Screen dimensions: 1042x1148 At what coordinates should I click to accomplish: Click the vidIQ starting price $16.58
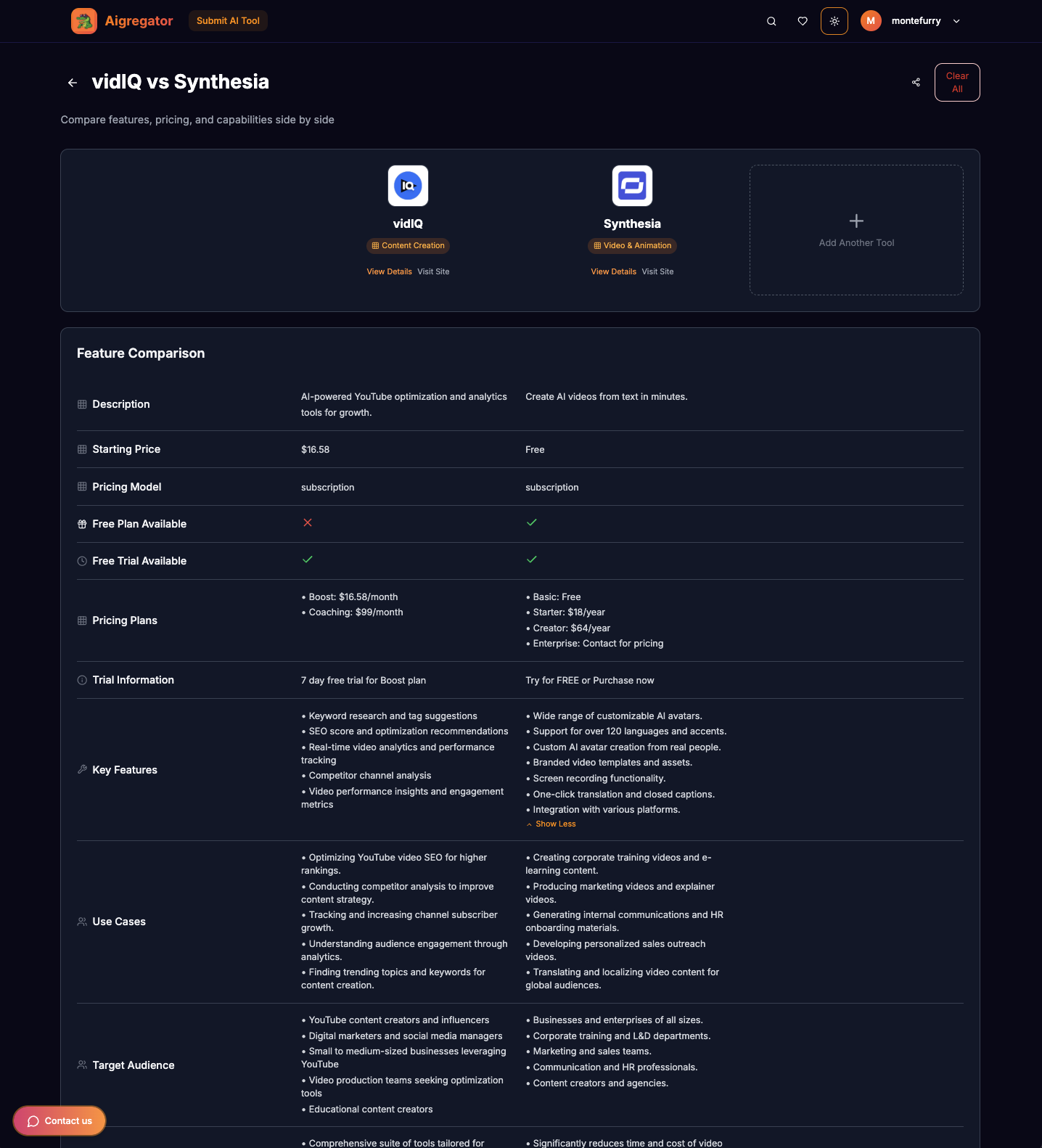click(x=315, y=450)
